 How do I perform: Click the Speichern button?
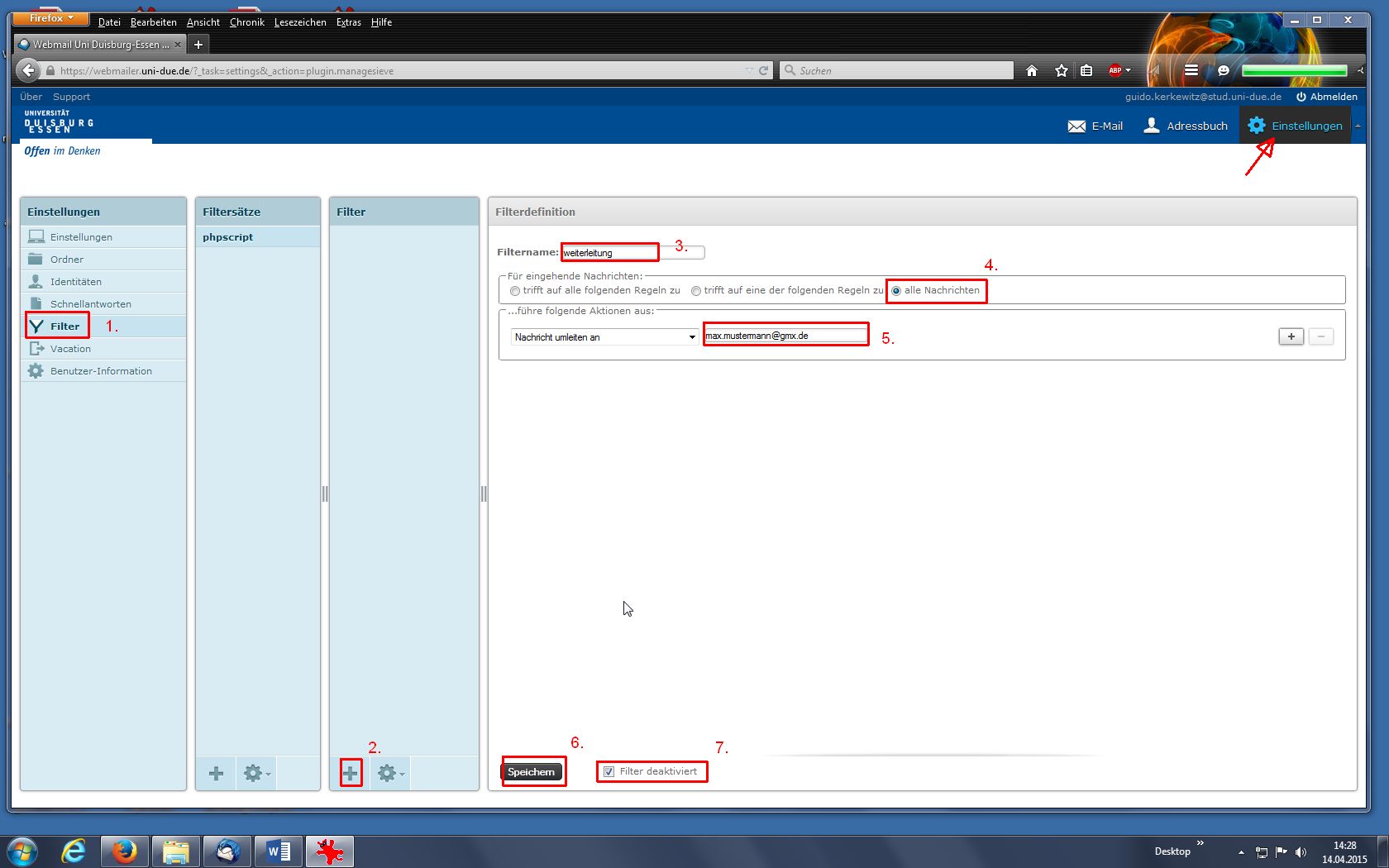[531, 772]
